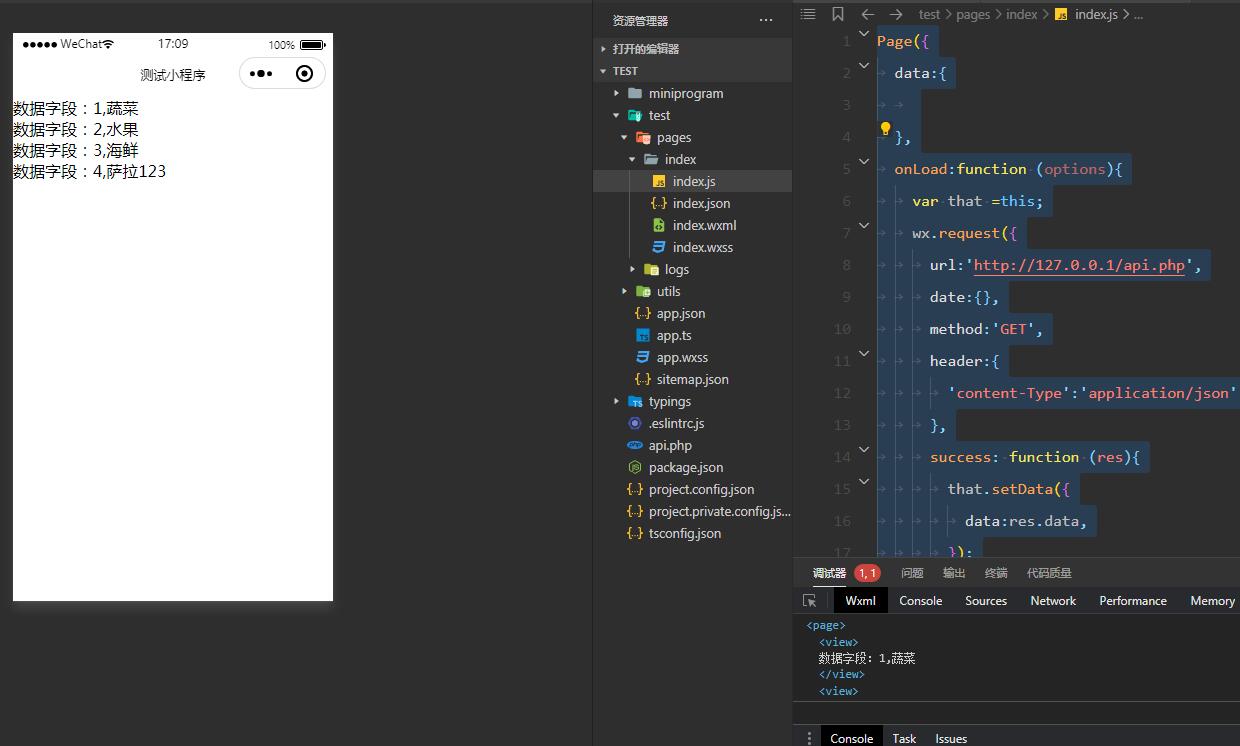Navigate forward with the right arrow
This screenshot has height=746, width=1240.
(896, 14)
